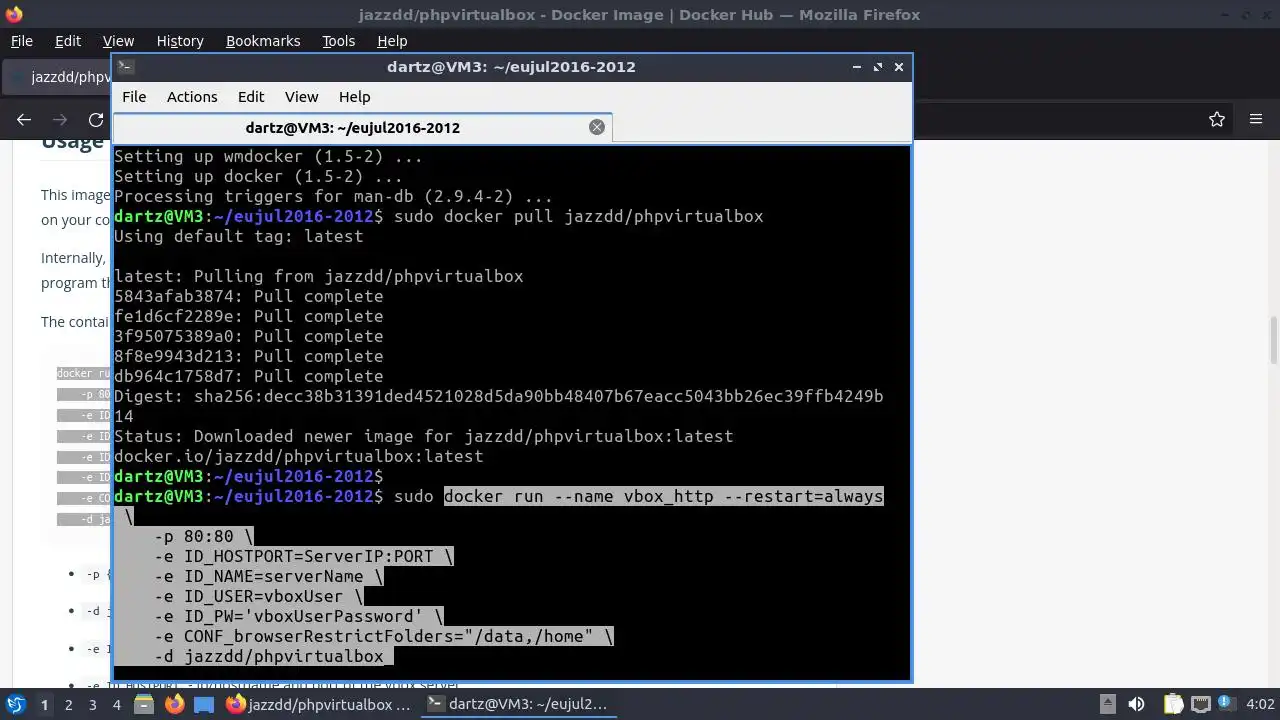Click 'db964c1758d7: Pull complete' line
This screenshot has height=720, width=1280.
coord(248,376)
